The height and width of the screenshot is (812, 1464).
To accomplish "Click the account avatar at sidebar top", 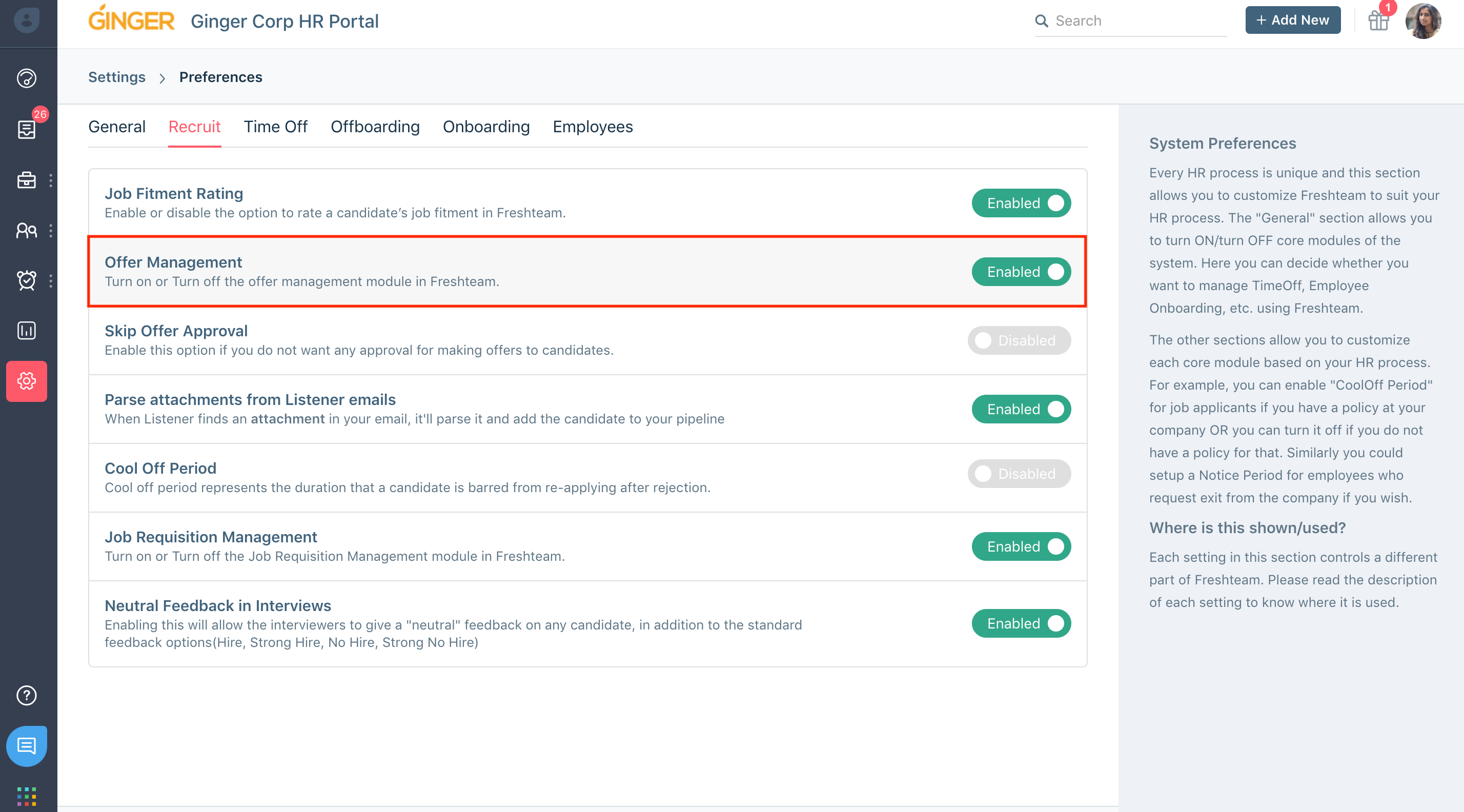I will pos(26,21).
